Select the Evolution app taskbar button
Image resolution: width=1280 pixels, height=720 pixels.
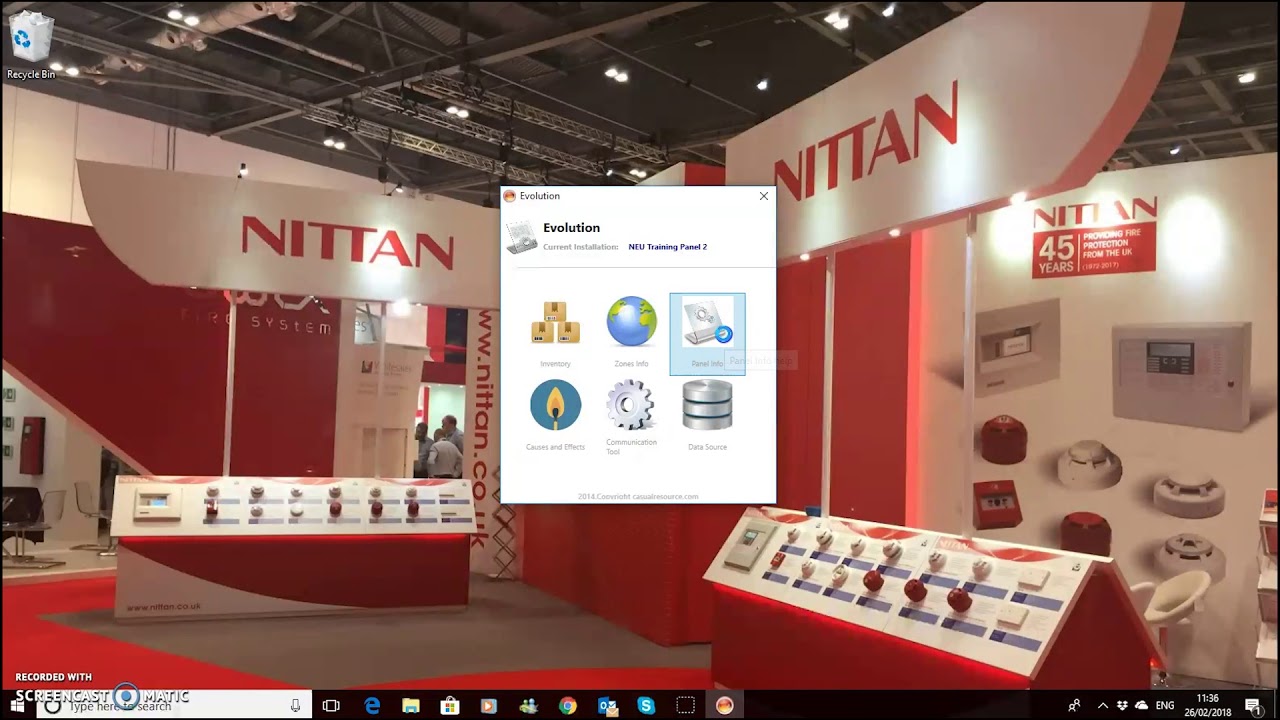(x=725, y=705)
